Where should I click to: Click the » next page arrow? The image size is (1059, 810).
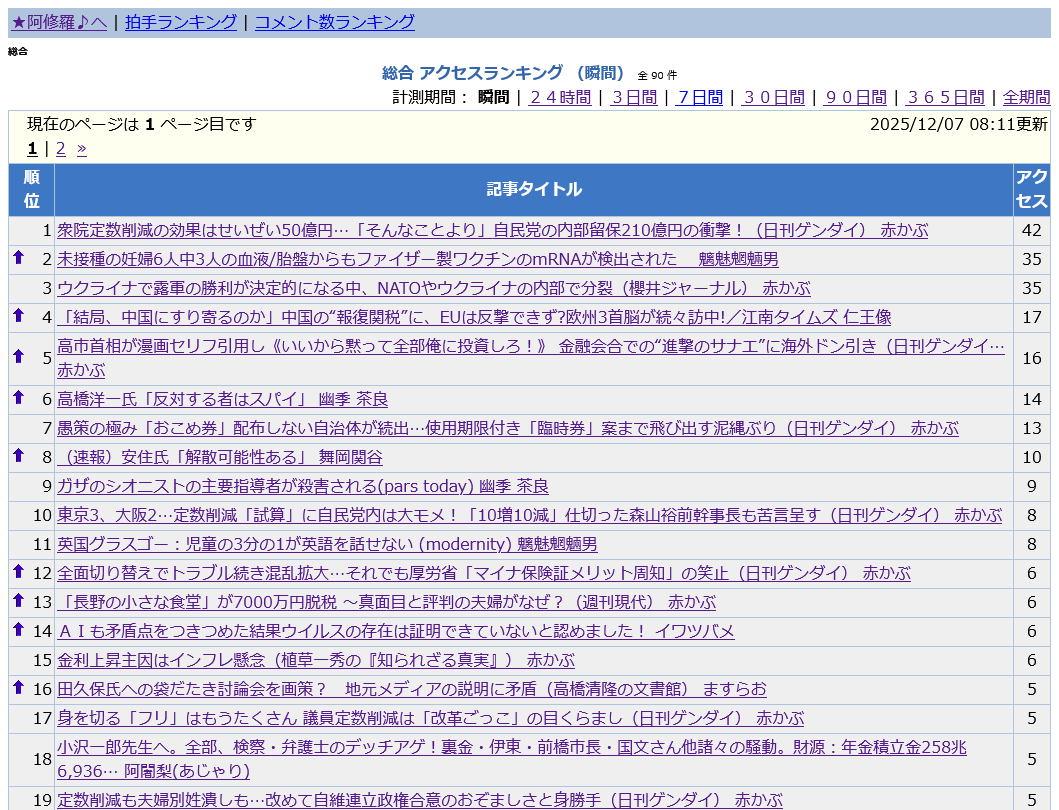tap(82, 149)
